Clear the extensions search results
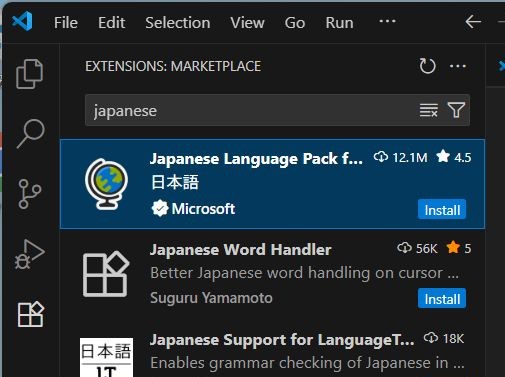 tap(428, 110)
